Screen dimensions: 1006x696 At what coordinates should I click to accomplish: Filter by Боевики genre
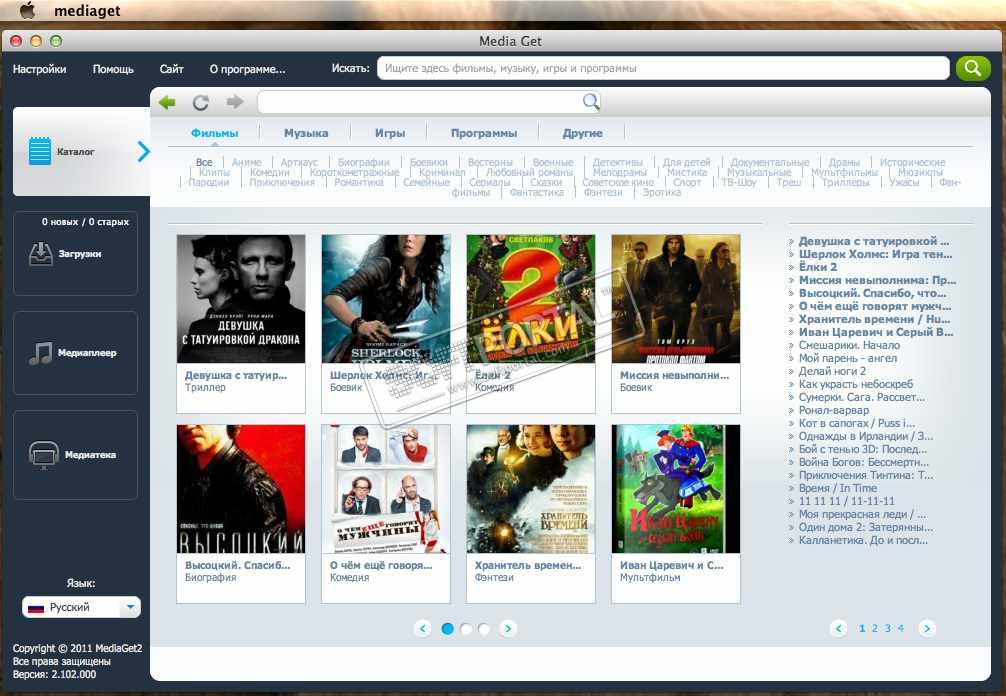point(429,162)
